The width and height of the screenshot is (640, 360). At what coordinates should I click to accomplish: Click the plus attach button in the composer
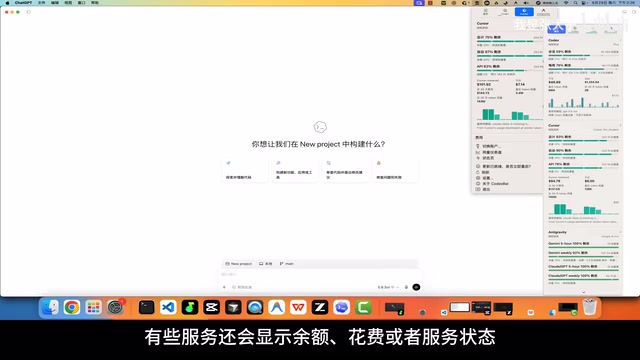click(224, 287)
